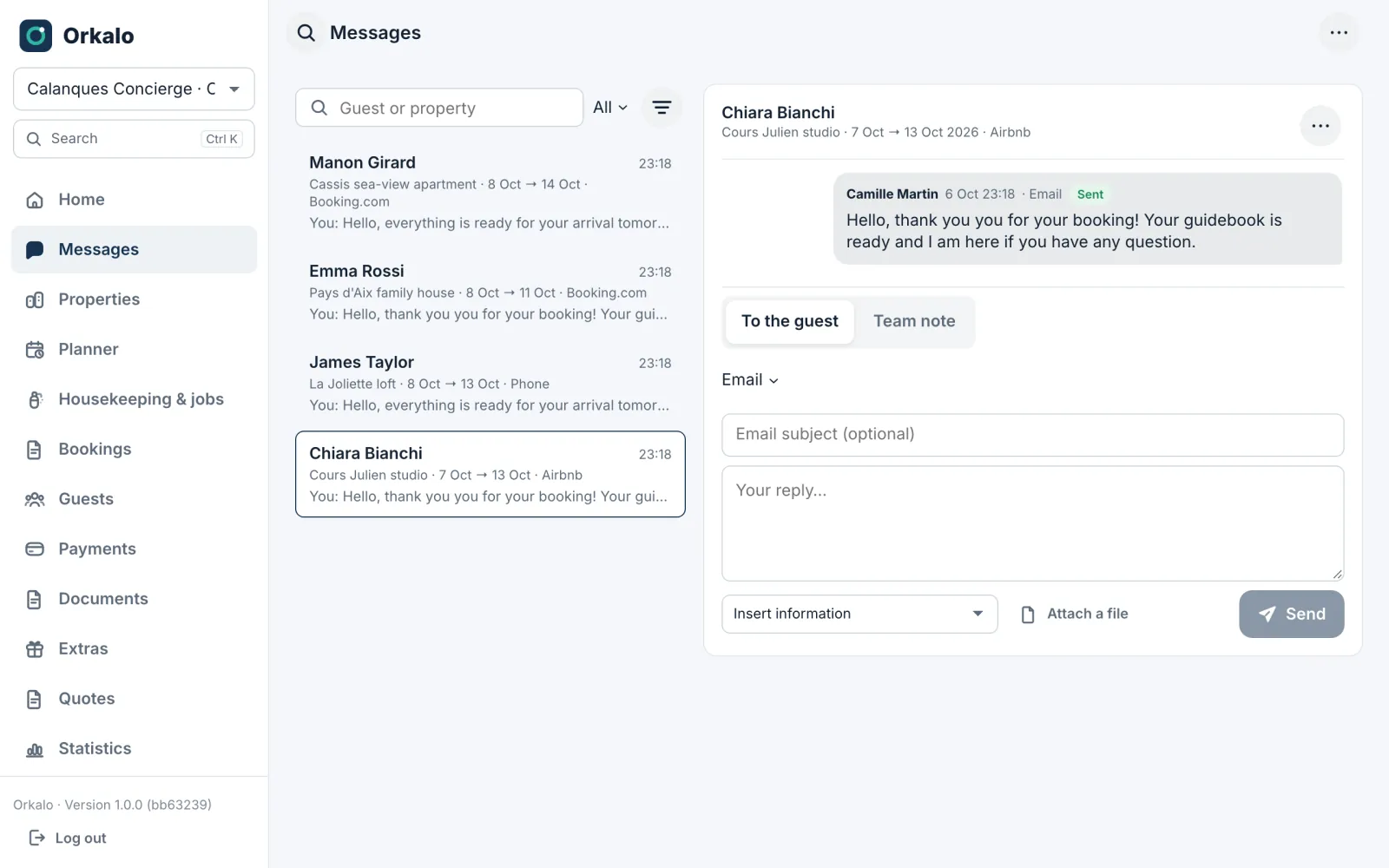Open Payments card icon
1389x868 pixels.
coord(35,549)
